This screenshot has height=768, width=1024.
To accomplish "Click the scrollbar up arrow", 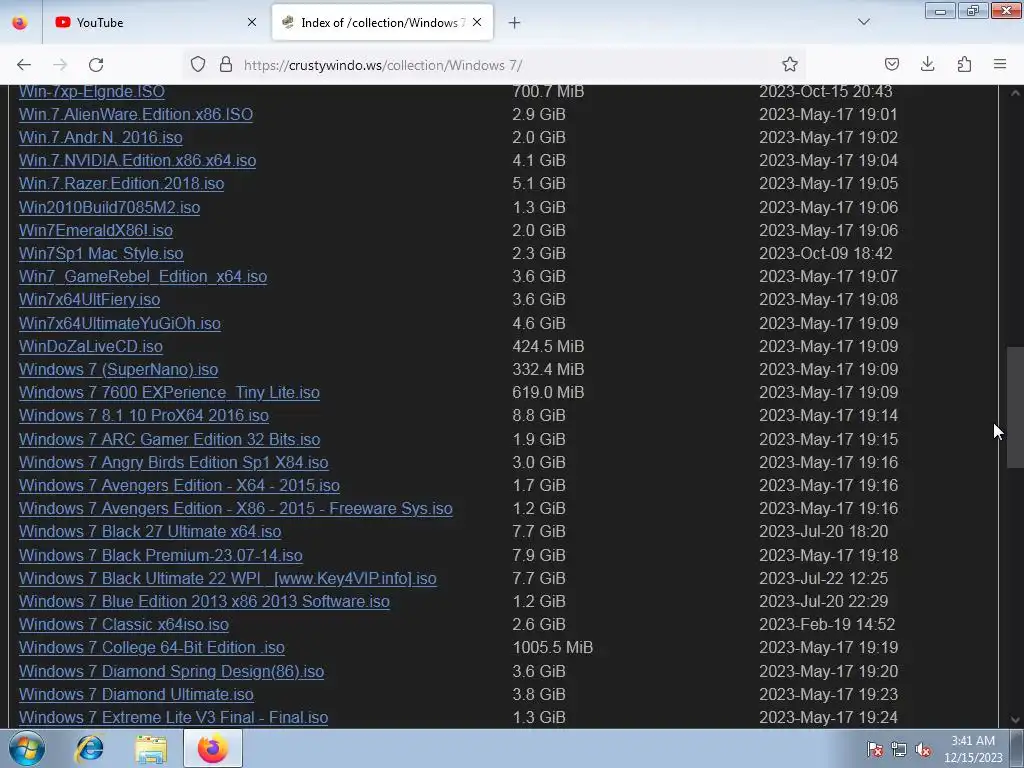I will point(1015,93).
